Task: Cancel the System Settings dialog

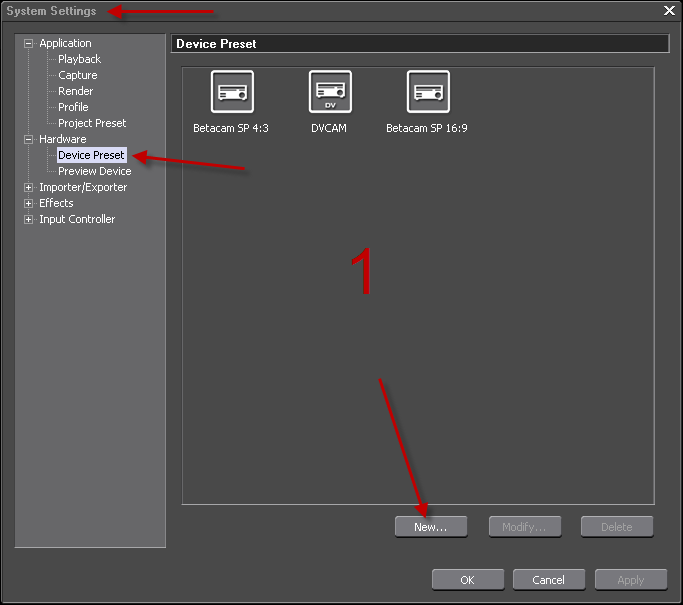Action: coord(549,580)
